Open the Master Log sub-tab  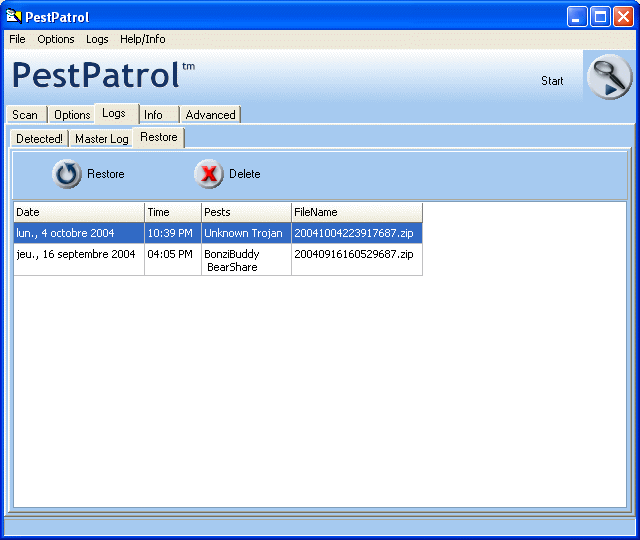[102, 139]
